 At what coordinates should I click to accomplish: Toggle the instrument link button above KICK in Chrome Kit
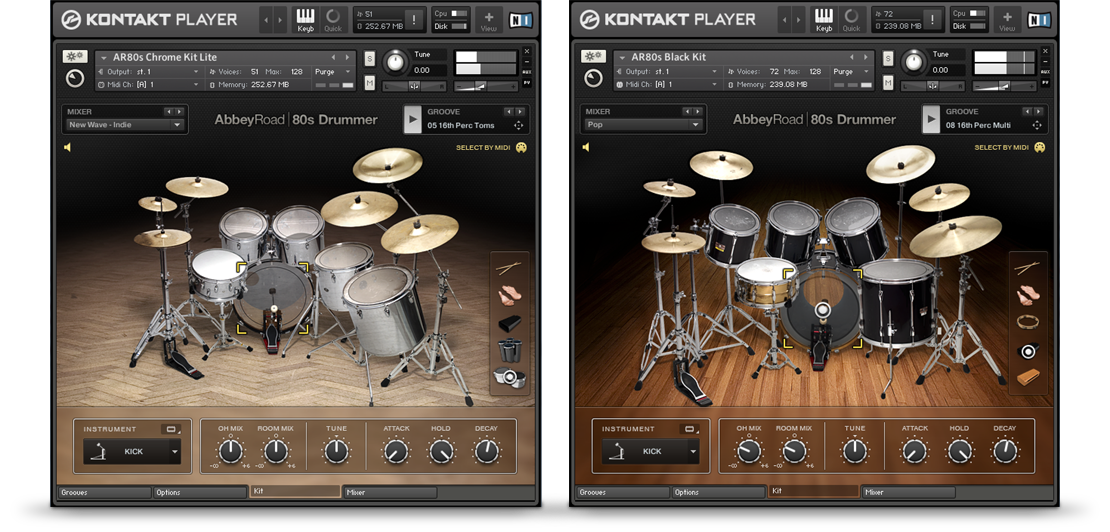pos(171,429)
